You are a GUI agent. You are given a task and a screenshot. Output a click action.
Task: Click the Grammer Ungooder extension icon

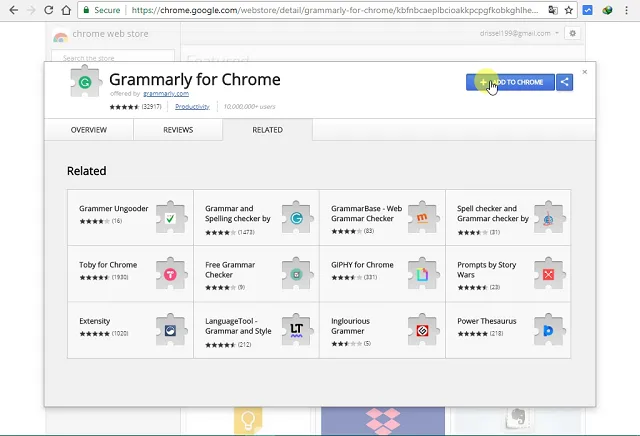[171, 217]
